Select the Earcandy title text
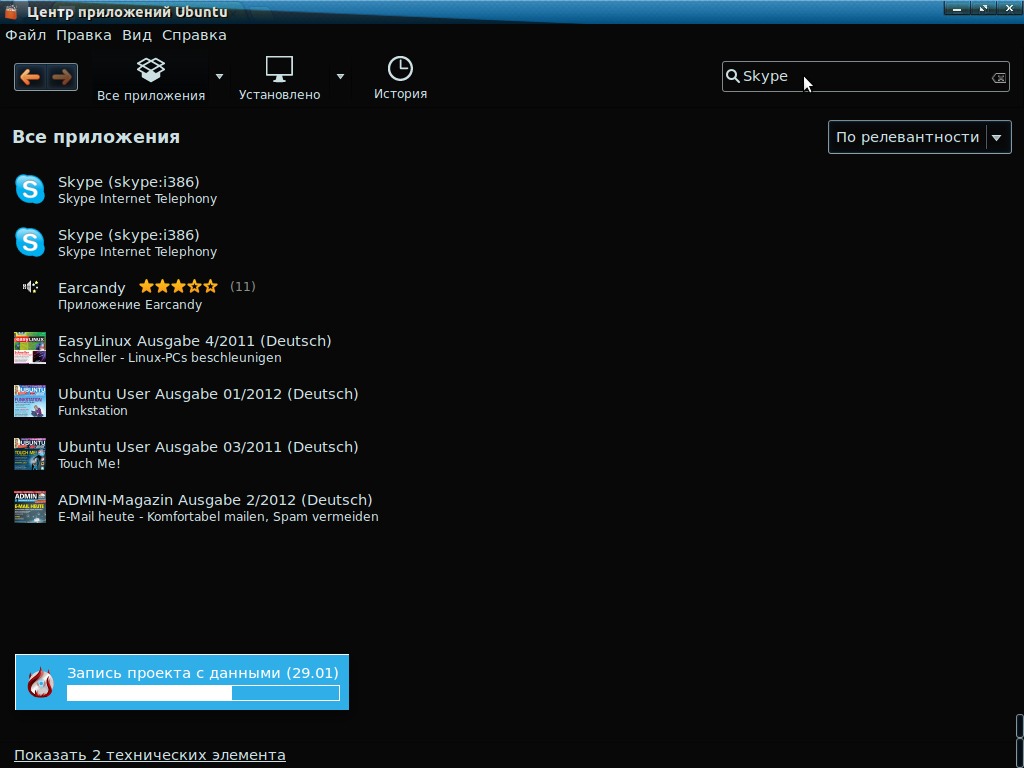The height and width of the screenshot is (768, 1024). coord(91,288)
